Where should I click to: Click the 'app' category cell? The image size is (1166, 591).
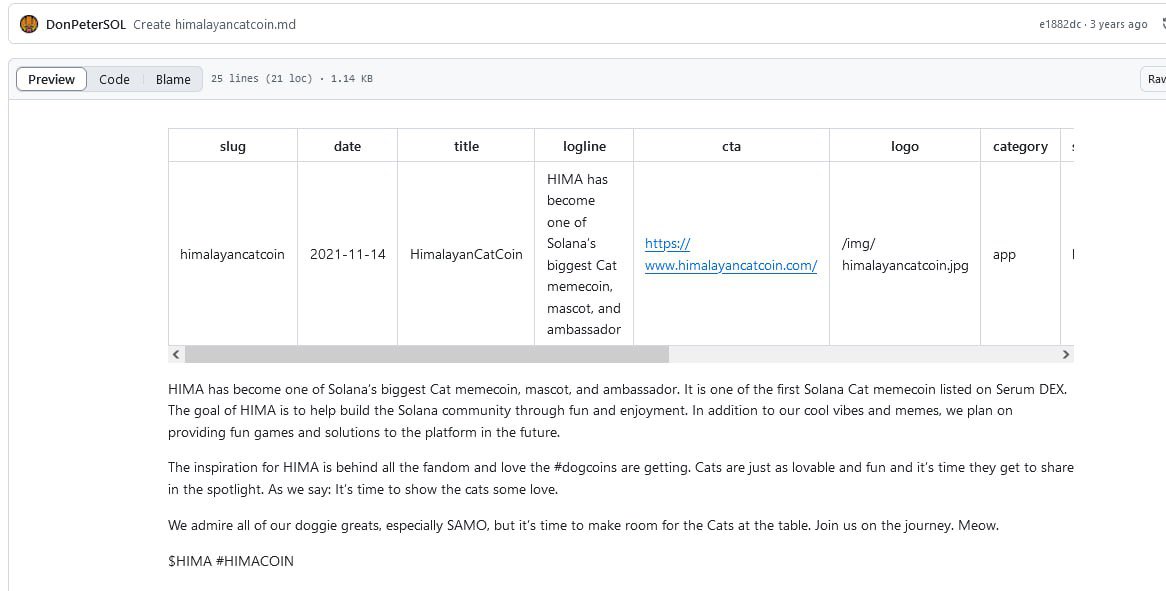1020,254
